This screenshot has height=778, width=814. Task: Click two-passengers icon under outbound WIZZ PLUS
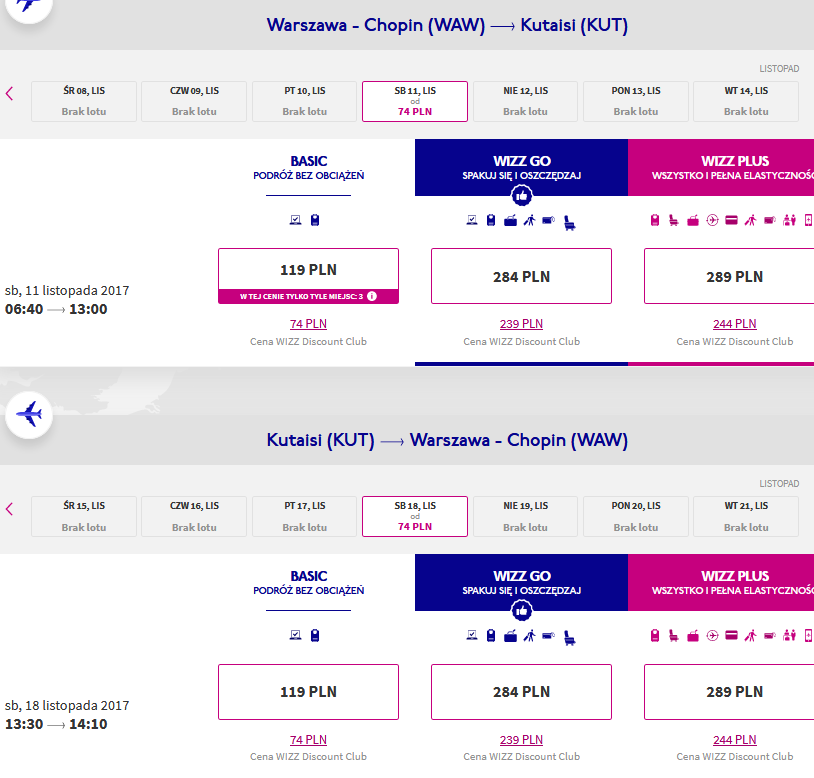790,220
